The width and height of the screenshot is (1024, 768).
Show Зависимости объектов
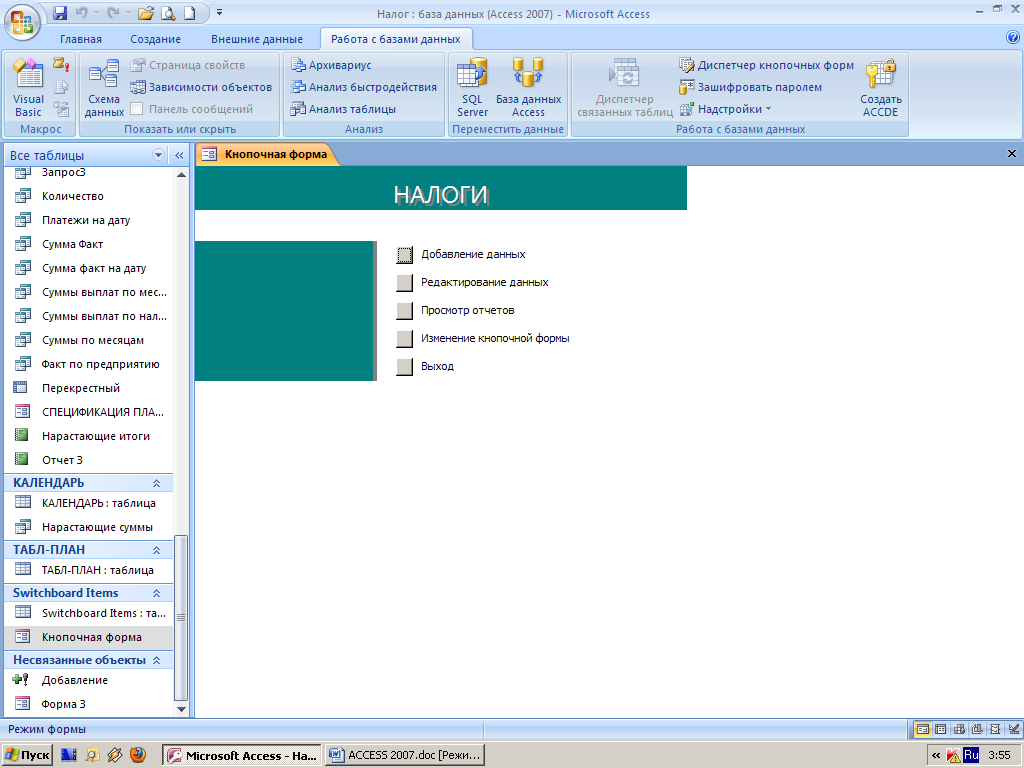pyautogui.click(x=200, y=87)
